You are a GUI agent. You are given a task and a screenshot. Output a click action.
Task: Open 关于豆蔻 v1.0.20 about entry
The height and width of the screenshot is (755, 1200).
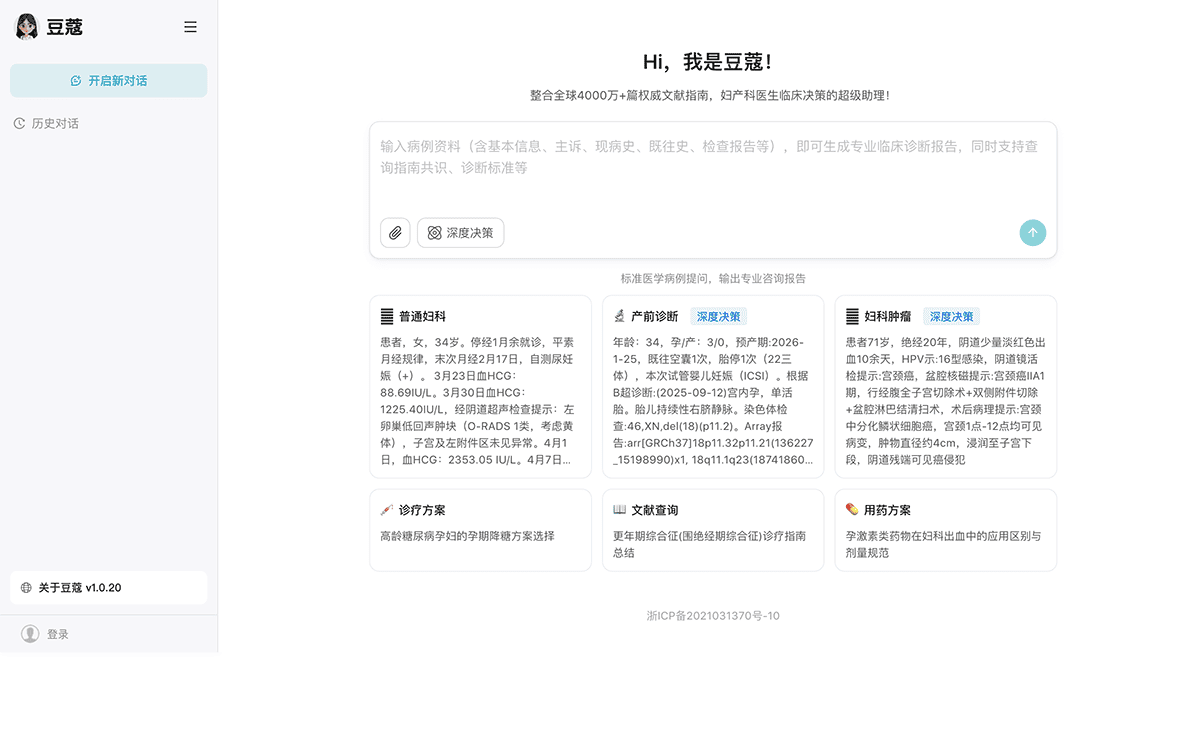click(x=109, y=588)
